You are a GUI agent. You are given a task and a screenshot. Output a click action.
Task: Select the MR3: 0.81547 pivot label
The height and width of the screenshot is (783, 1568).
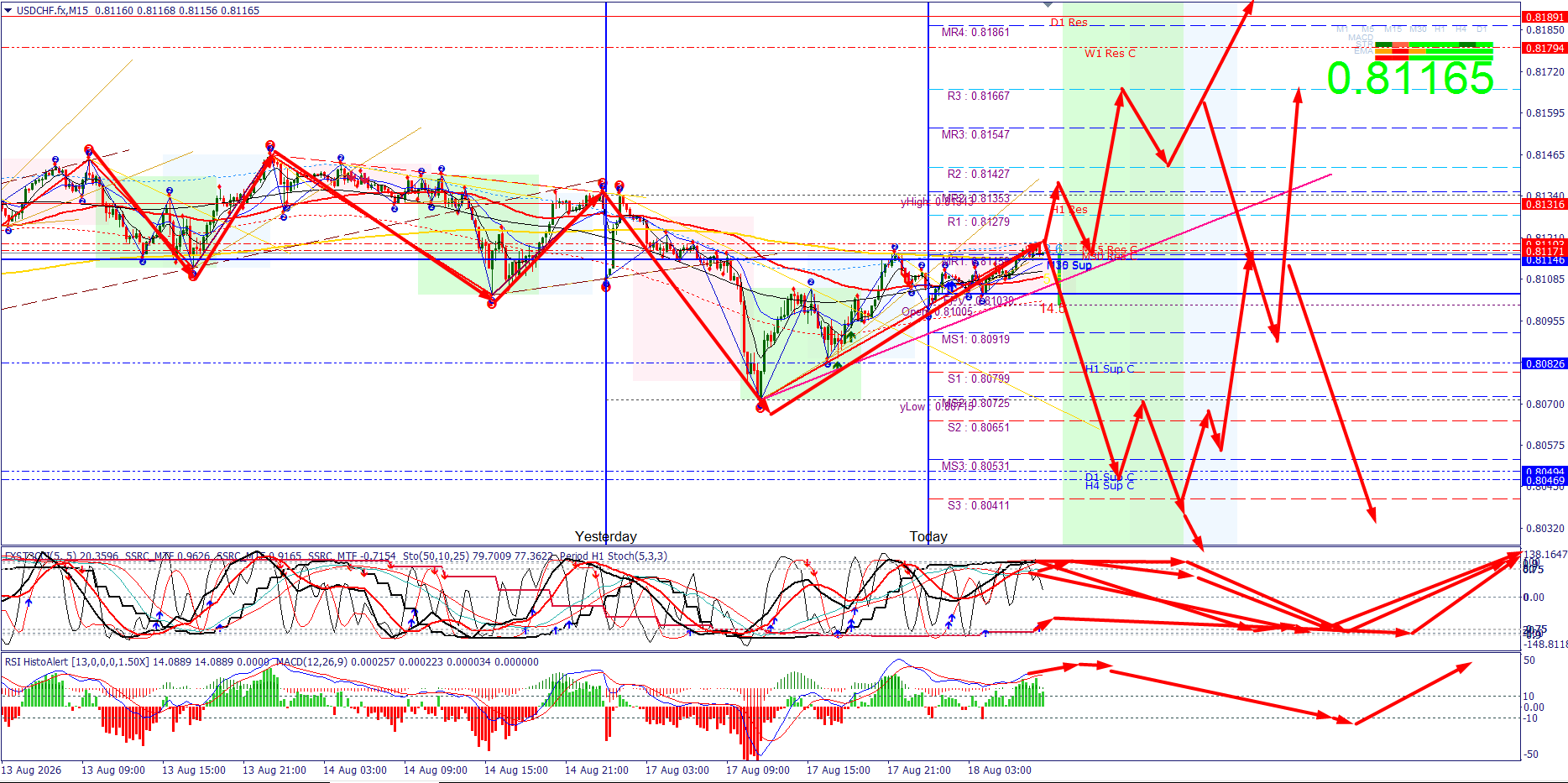[975, 134]
